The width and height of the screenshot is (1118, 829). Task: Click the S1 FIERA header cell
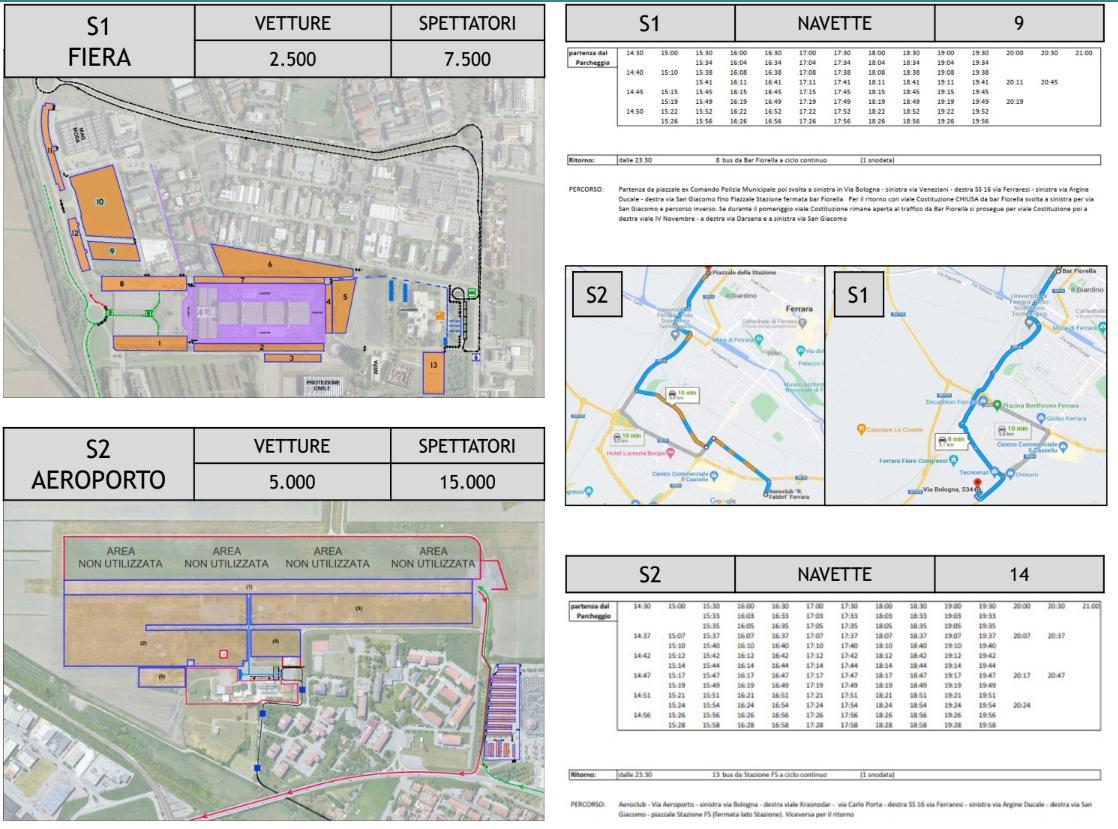[99, 41]
